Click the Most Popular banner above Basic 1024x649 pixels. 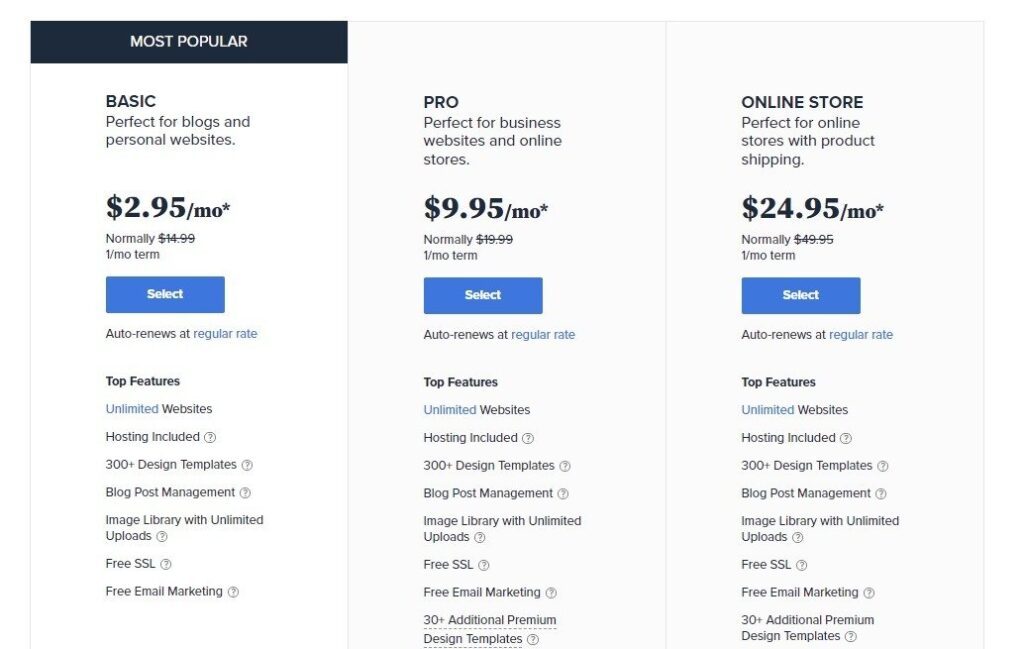(189, 42)
